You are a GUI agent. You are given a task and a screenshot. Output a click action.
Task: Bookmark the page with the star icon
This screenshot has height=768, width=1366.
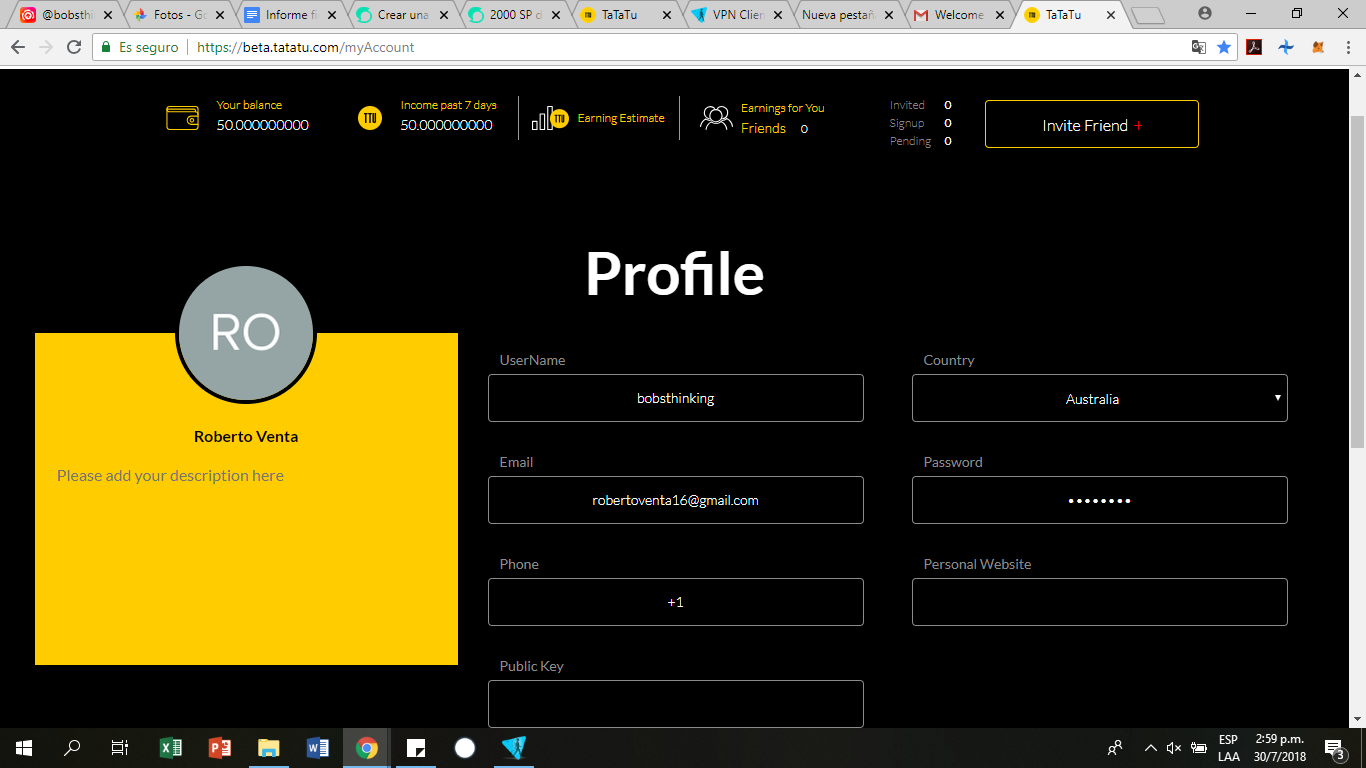1225,47
